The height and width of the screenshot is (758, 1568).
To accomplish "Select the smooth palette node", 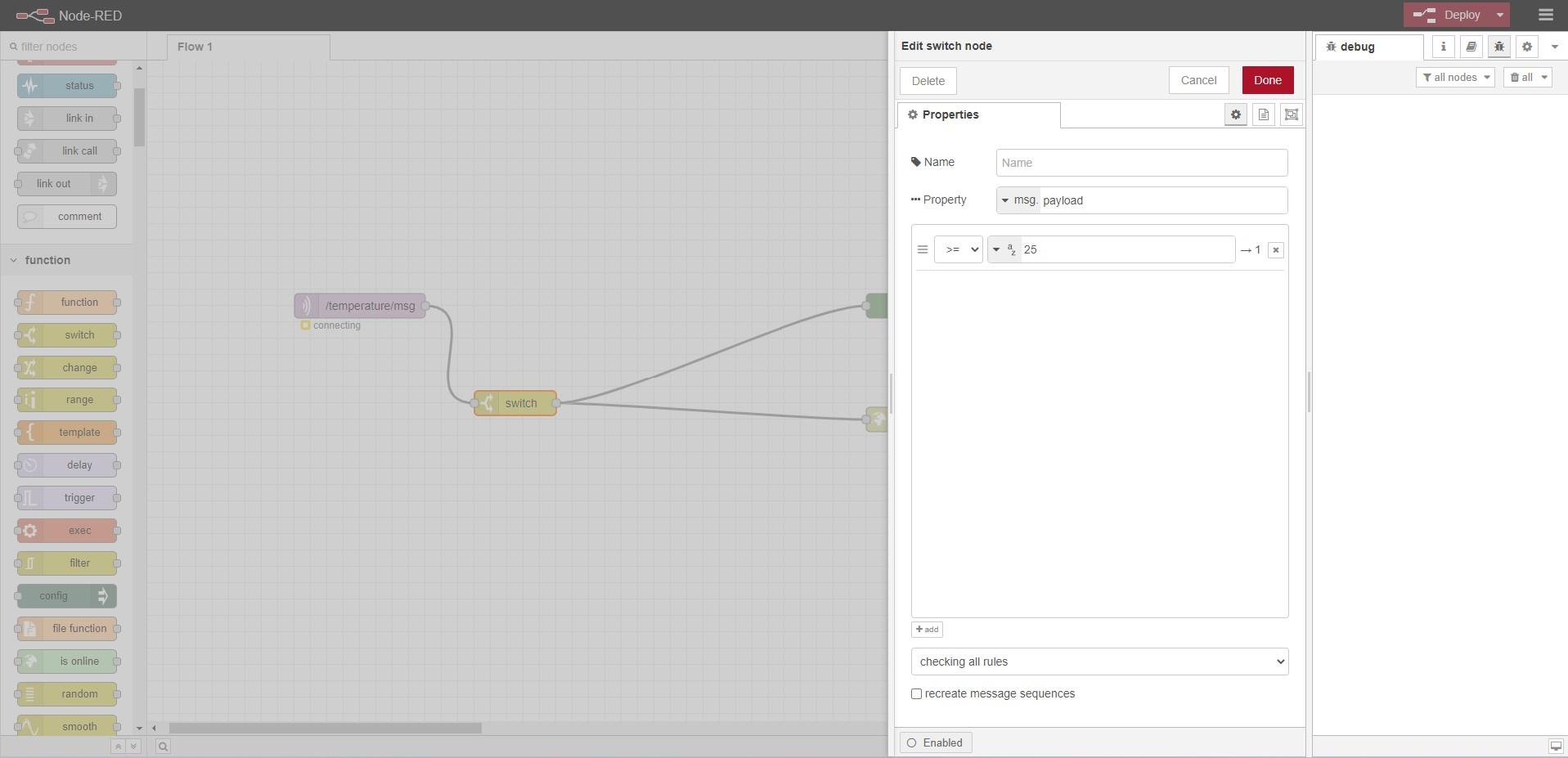I will [x=67, y=726].
